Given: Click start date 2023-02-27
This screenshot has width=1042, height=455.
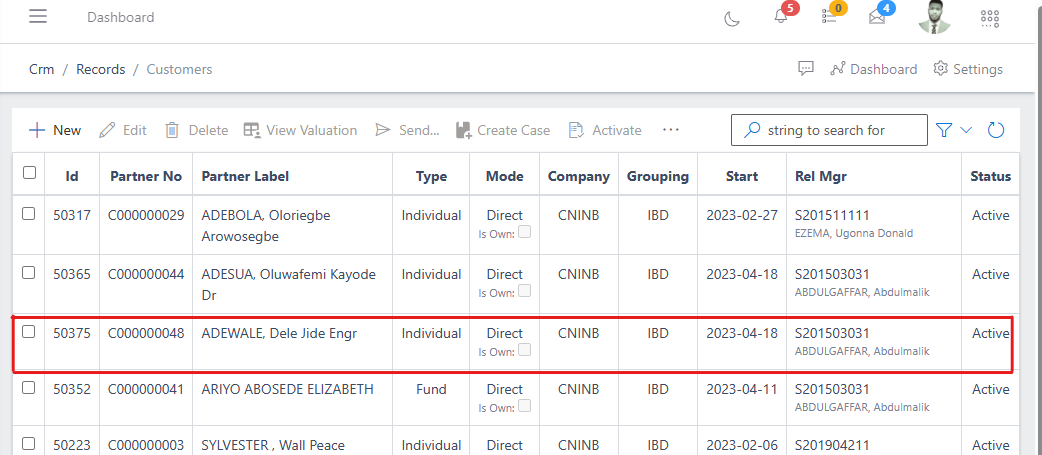Looking at the screenshot, I should [742, 215].
